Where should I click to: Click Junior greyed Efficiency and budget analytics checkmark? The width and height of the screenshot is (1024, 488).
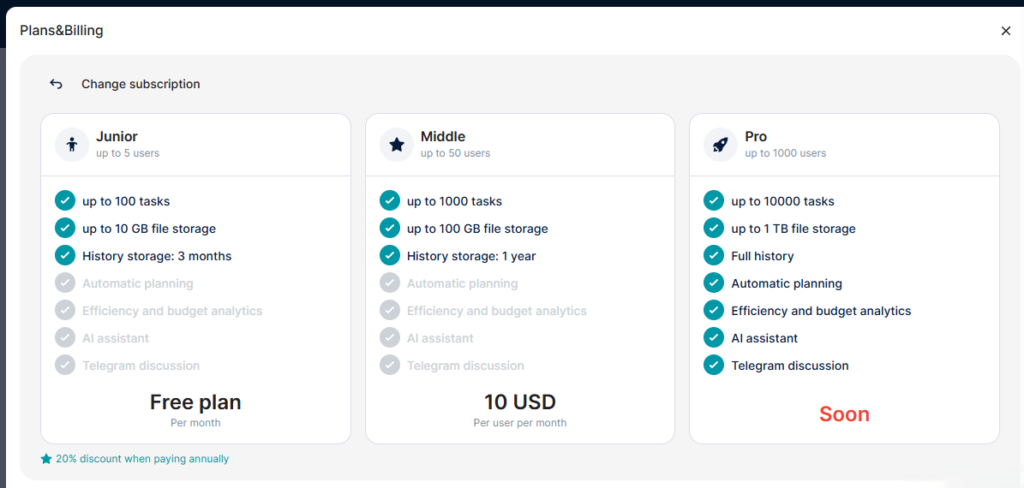pos(65,310)
